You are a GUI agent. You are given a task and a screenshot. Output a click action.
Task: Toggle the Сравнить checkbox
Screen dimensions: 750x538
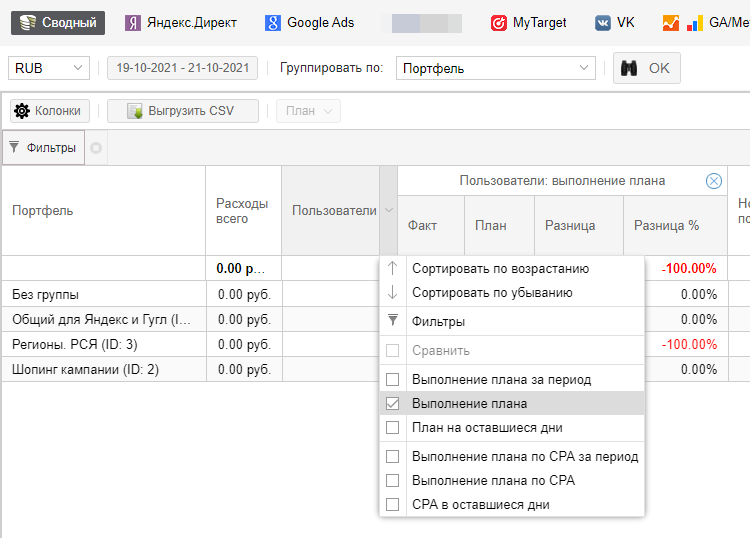point(392,351)
